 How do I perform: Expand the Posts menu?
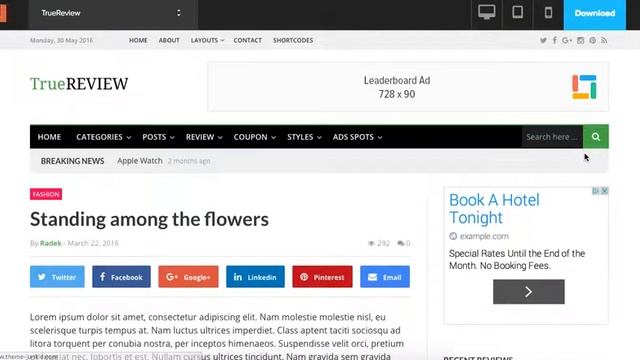(x=158, y=137)
